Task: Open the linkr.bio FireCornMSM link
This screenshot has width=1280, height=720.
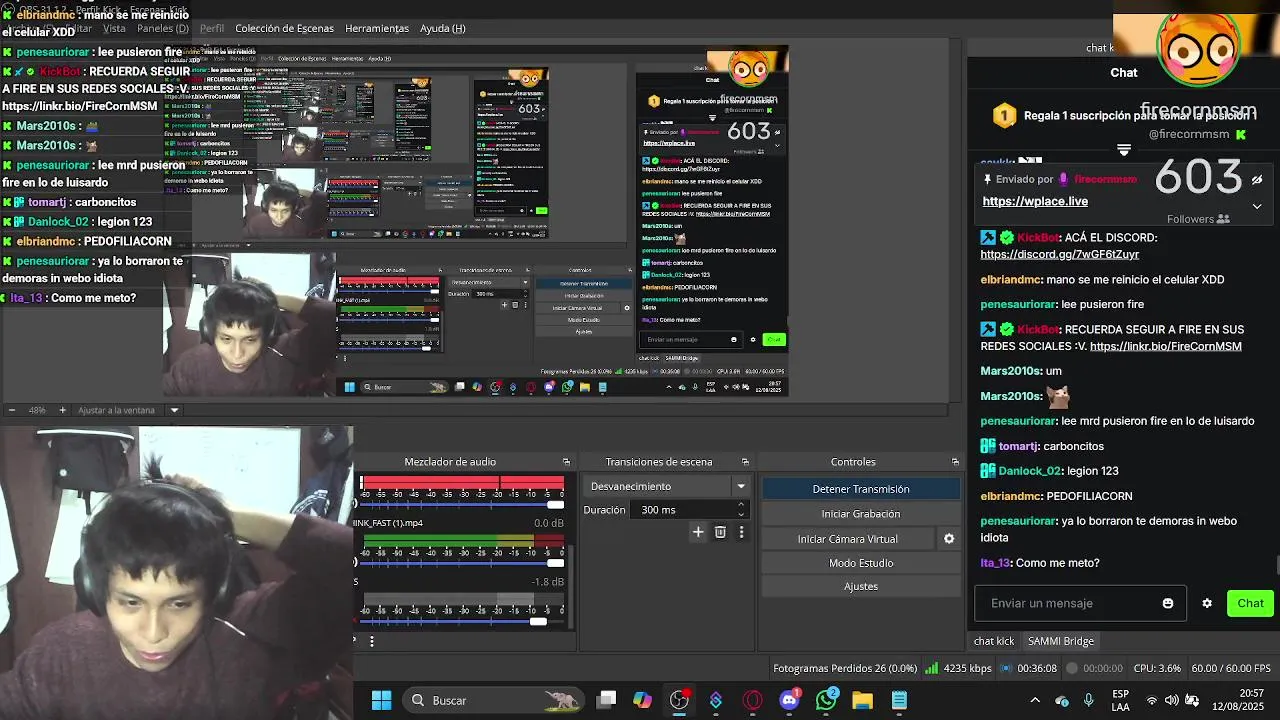Action: coord(1165,346)
